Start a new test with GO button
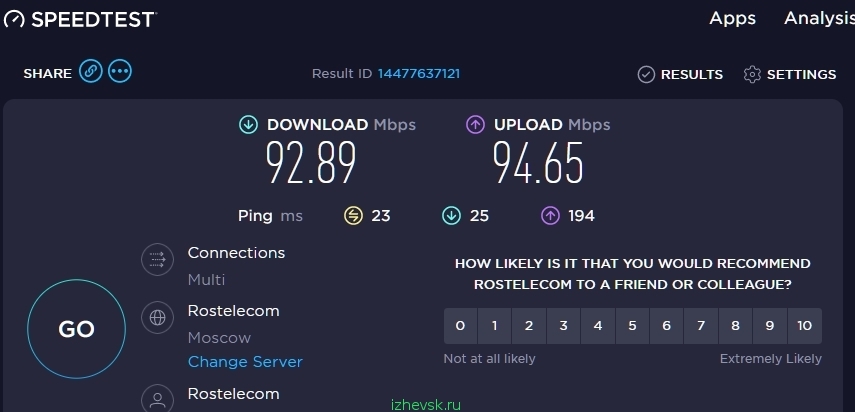 [x=76, y=329]
